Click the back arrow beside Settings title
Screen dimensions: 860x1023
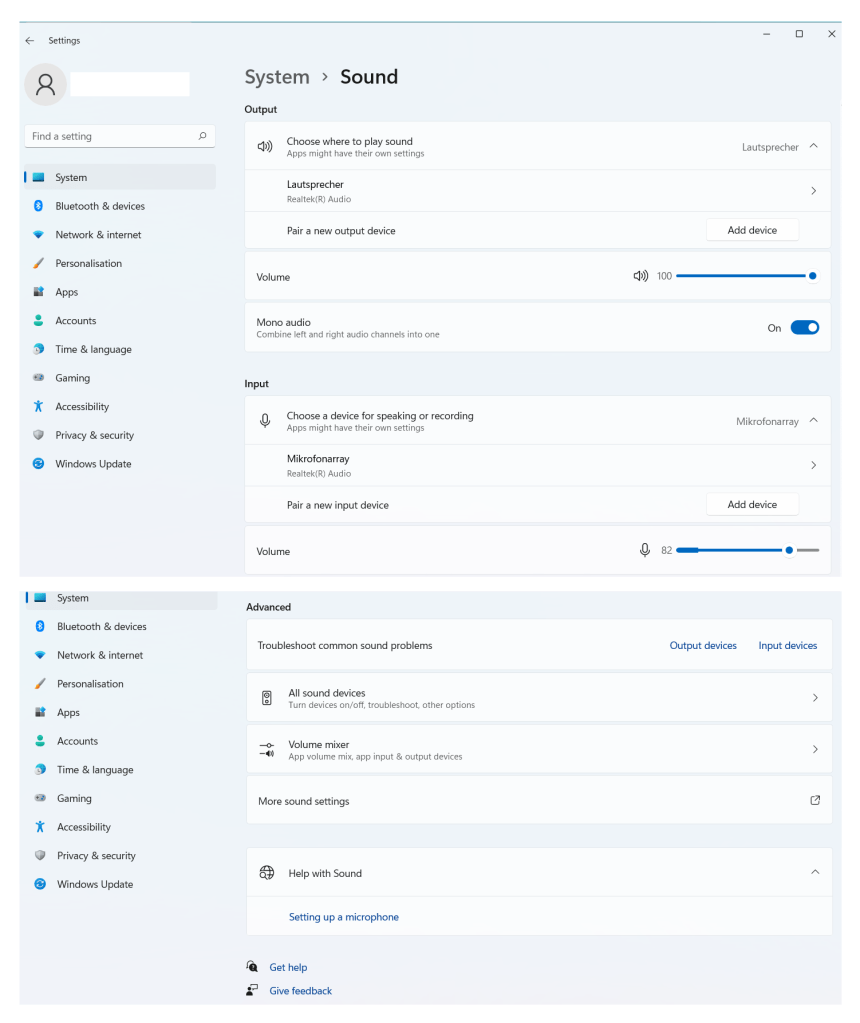click(x=30, y=41)
